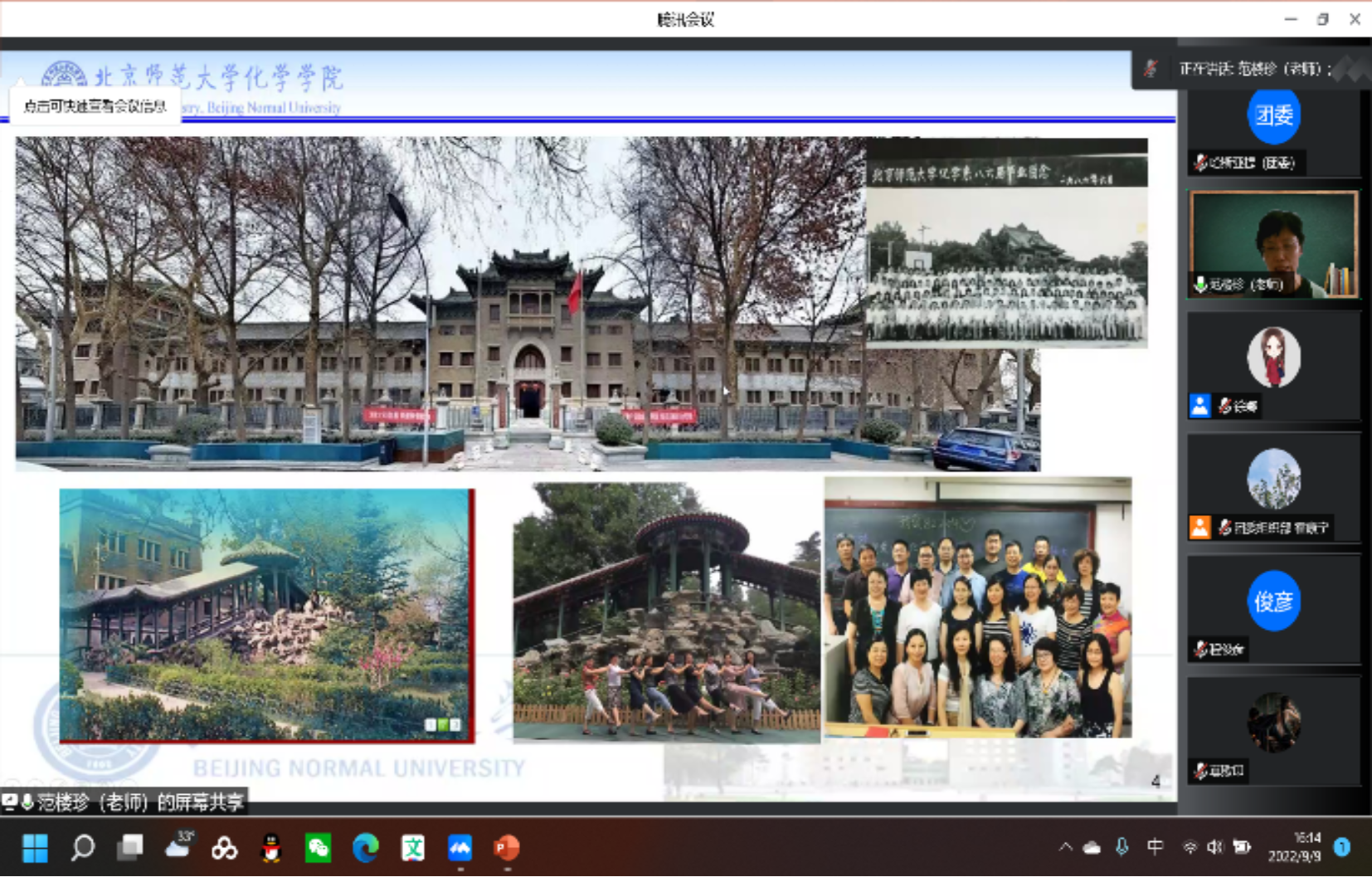Open the volume control from the speaker icon
The image size is (1372, 877).
click(x=1214, y=848)
